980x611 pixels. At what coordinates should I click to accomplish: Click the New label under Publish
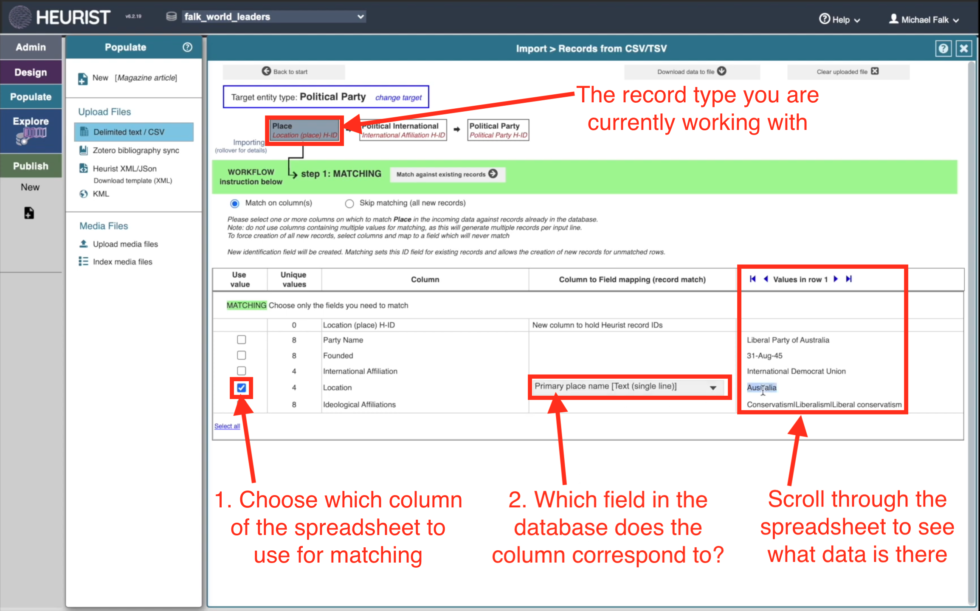pyautogui.click(x=30, y=187)
